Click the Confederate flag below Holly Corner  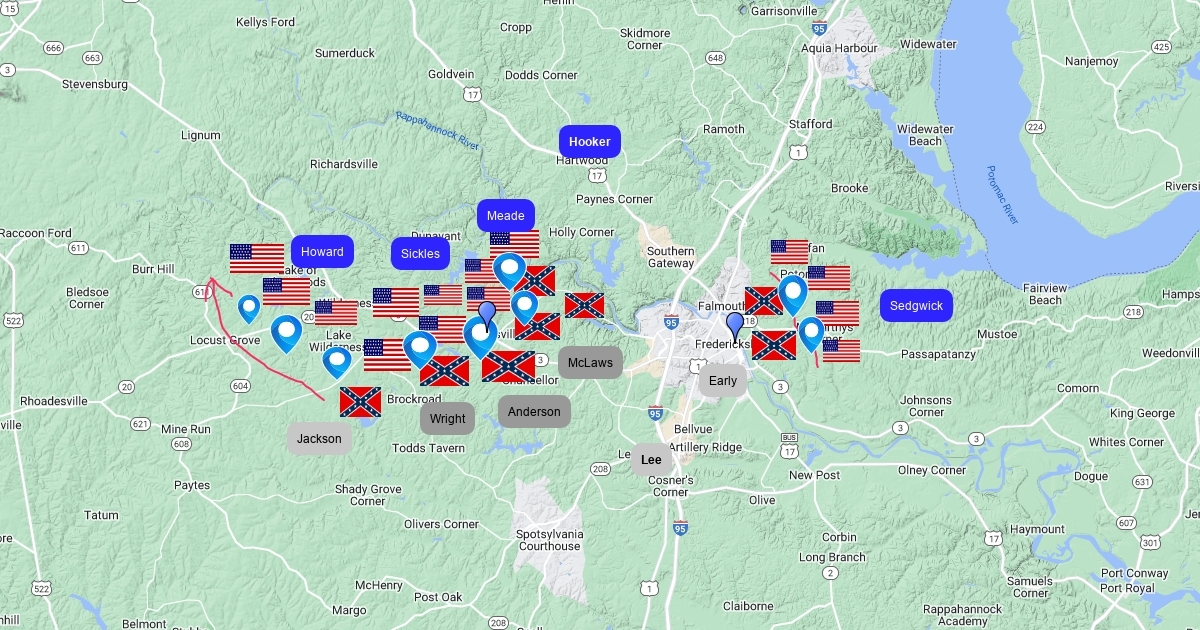(584, 305)
